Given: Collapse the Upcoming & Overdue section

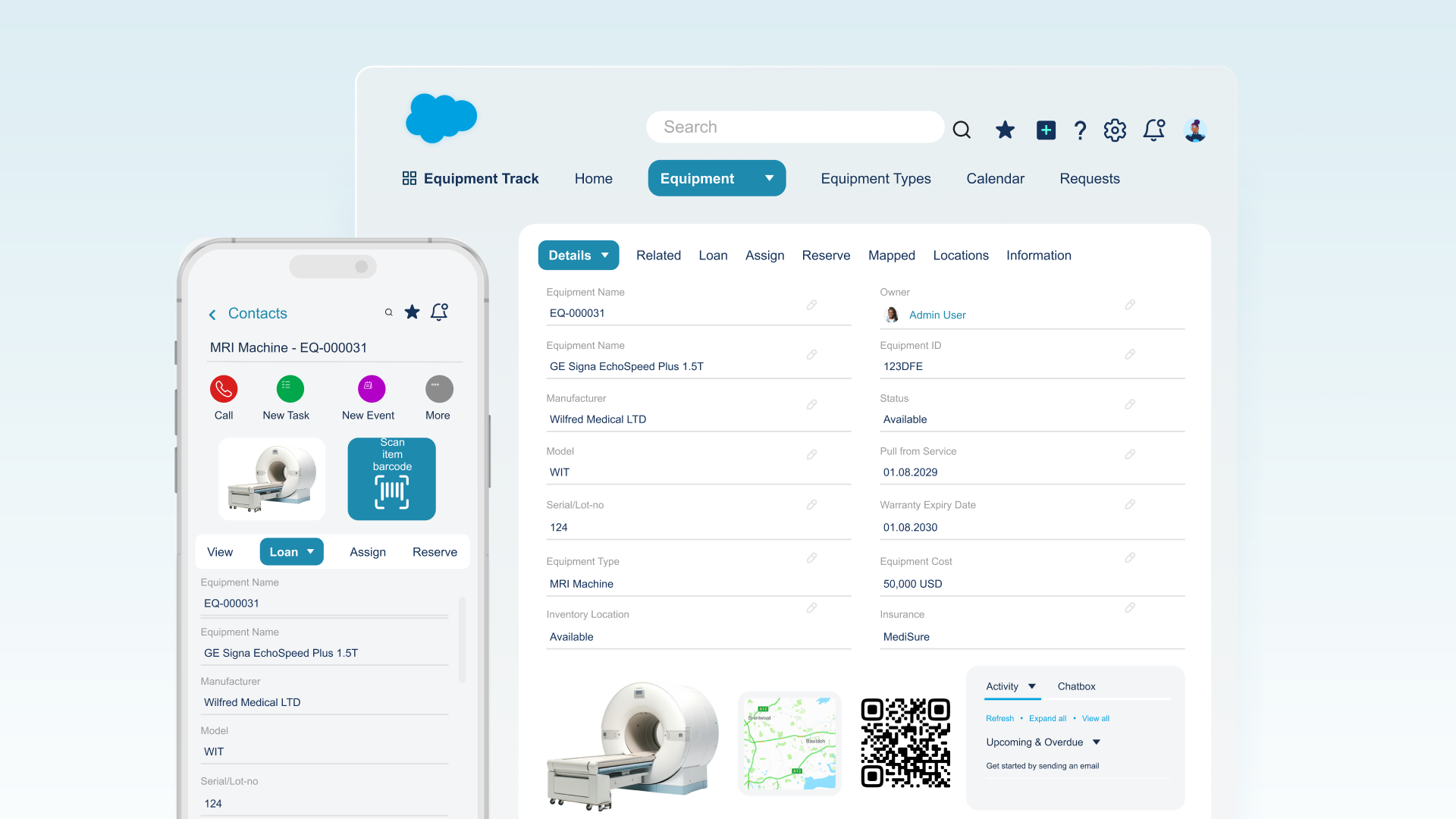Looking at the screenshot, I should (x=1097, y=742).
